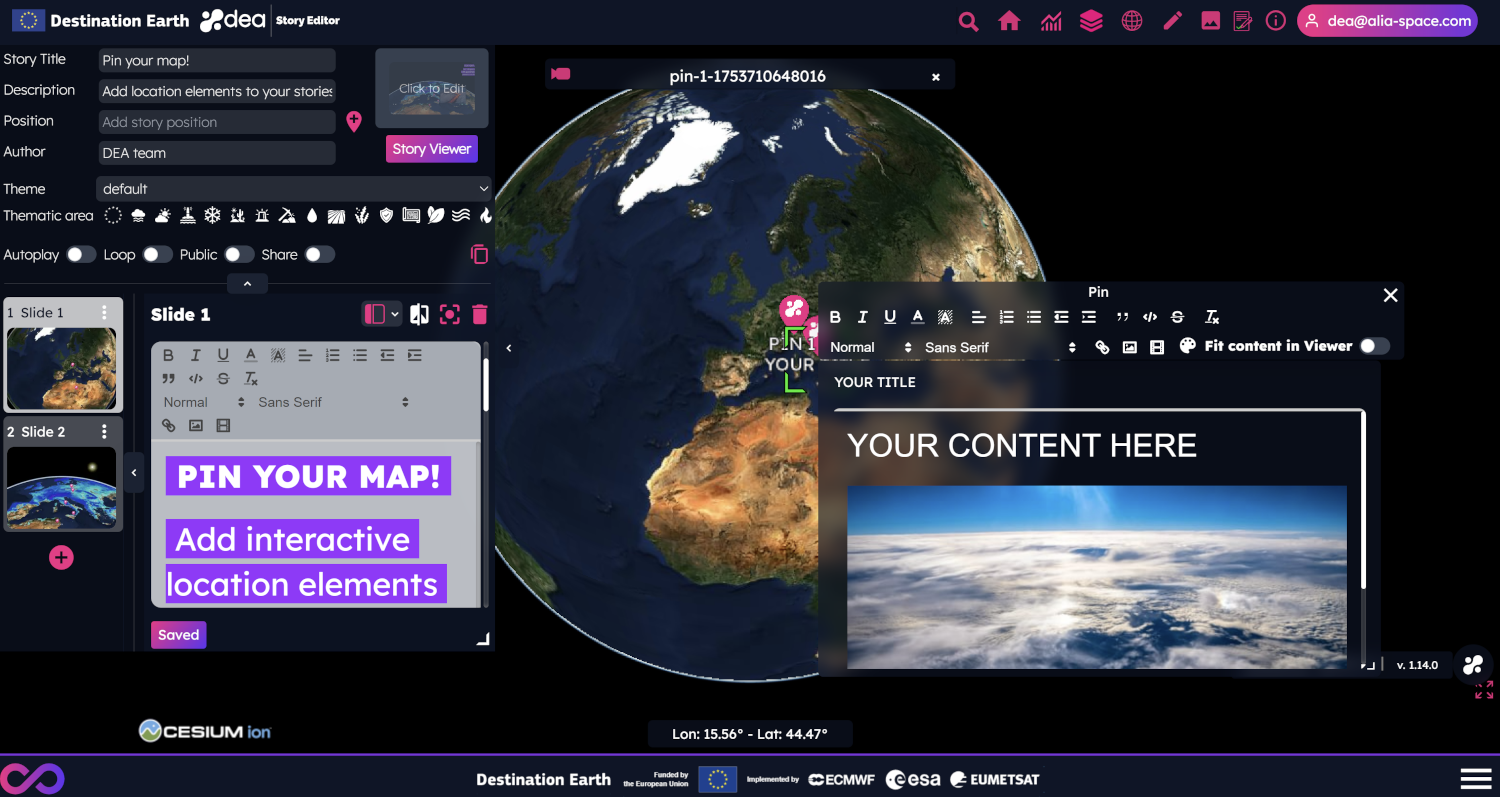1500x797 pixels.
Task: Open the Theme default dropdown
Action: (294, 189)
